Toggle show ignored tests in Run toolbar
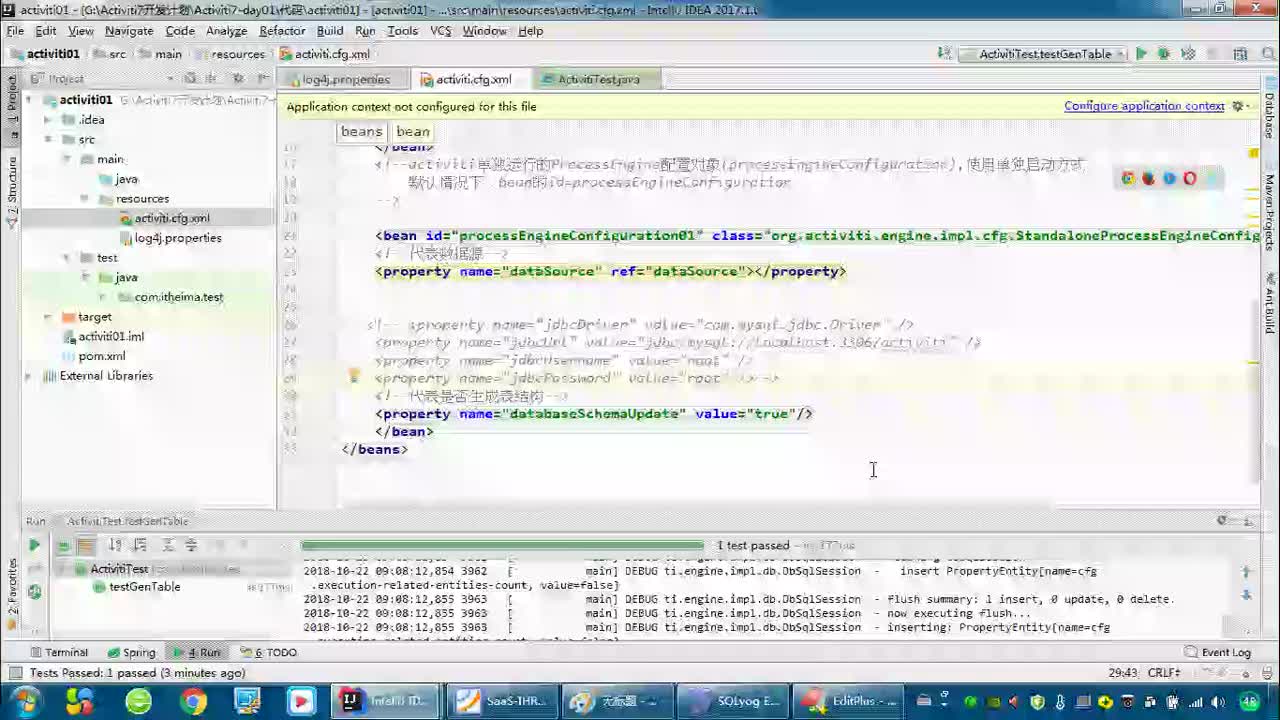The height and width of the screenshot is (720, 1280). tap(86, 545)
